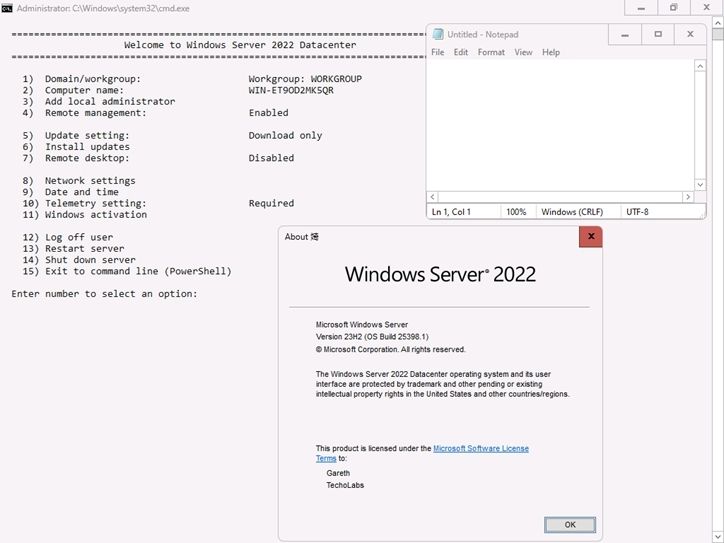Screen dimensions: 724x543
Task: Click cmd window scrollbar up arrow
Action: (x=718, y=22)
